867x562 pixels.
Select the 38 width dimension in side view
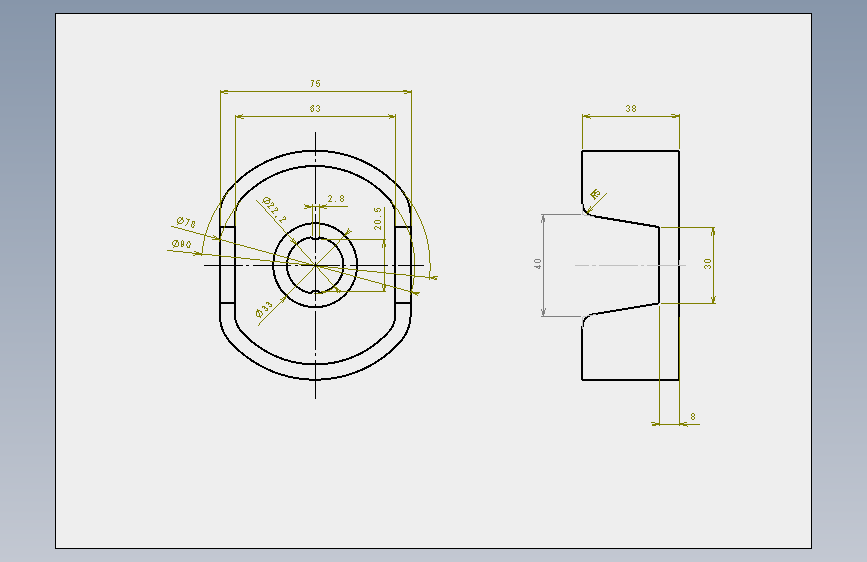(631, 108)
